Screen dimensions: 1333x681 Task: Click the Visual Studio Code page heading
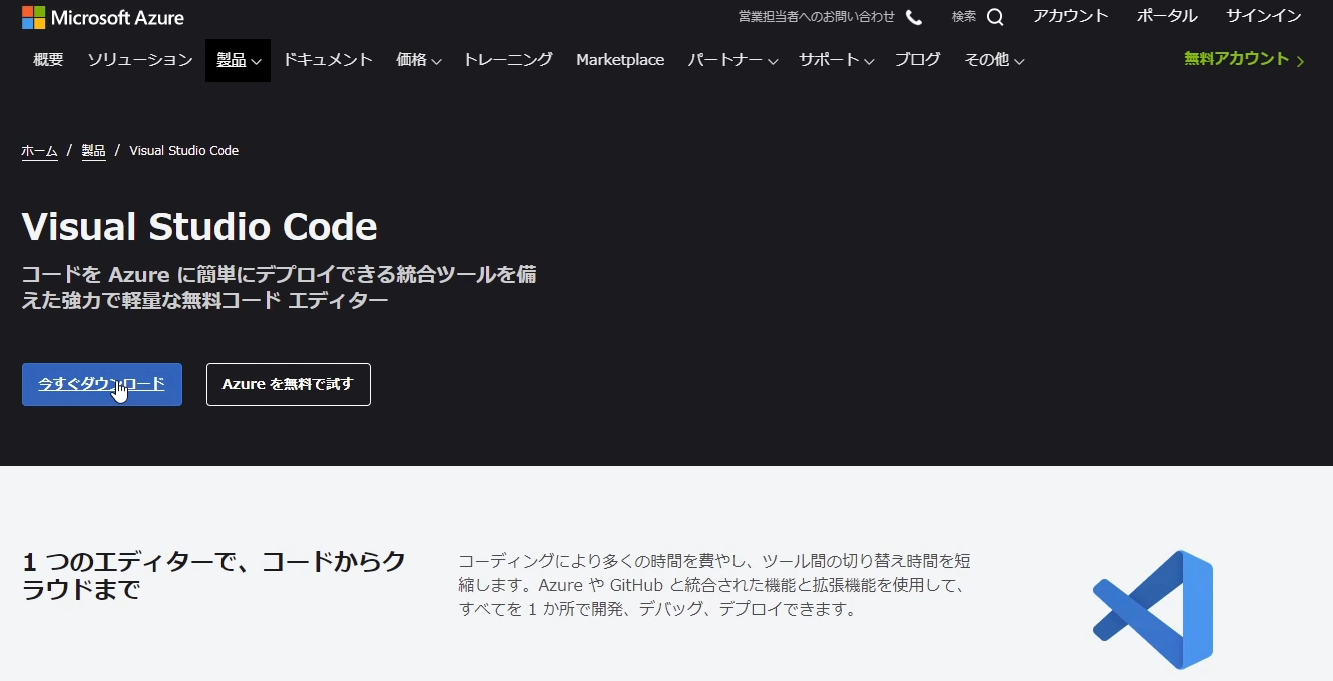200,227
